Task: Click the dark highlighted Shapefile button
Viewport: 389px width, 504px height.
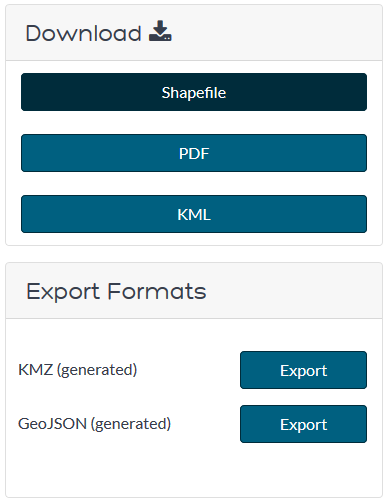Action: (x=194, y=92)
